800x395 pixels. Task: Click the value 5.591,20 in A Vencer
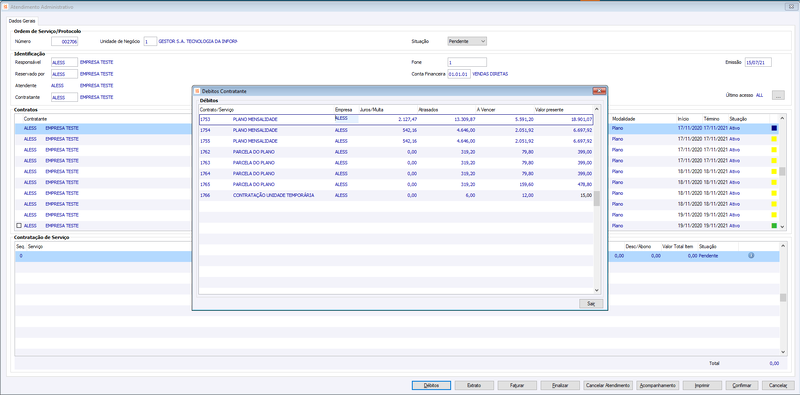tap(524, 119)
